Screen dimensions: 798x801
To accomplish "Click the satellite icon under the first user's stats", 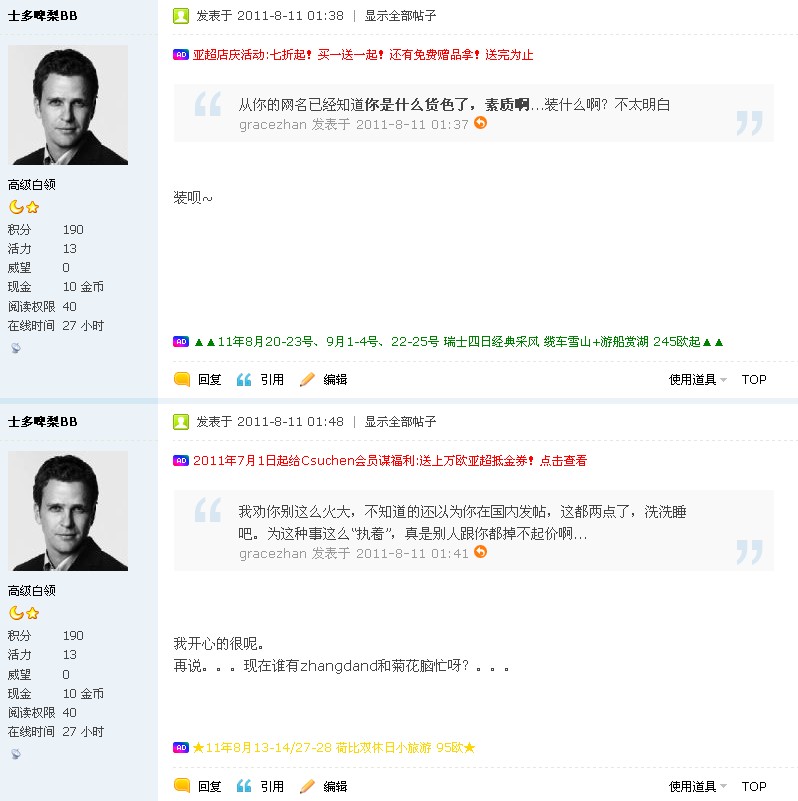I will 16,348.
